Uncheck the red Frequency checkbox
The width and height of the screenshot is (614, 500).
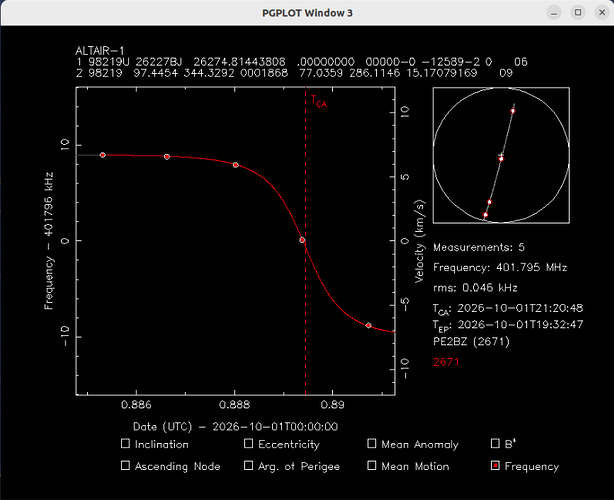click(x=495, y=466)
